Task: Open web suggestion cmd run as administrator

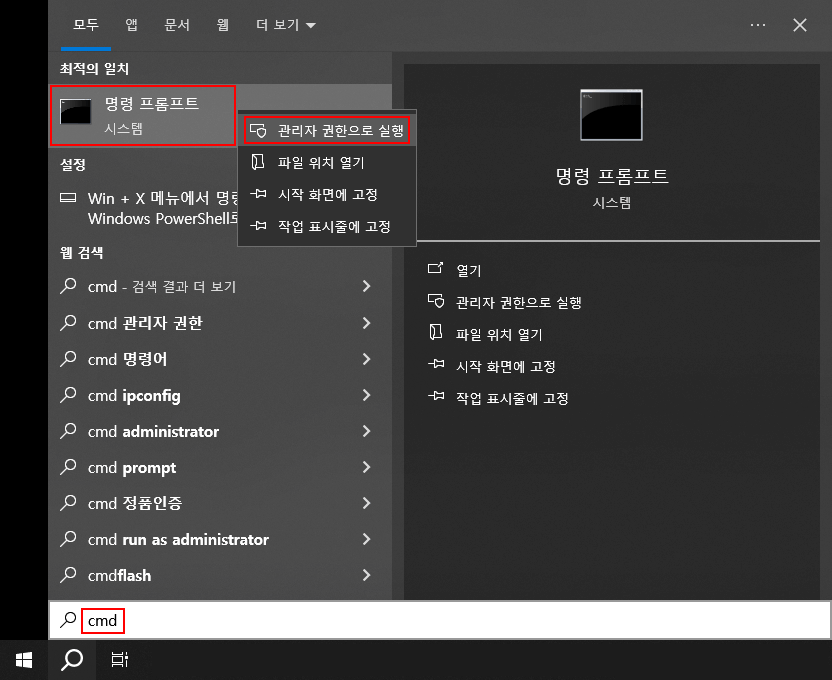Action: pyautogui.click(x=220, y=539)
